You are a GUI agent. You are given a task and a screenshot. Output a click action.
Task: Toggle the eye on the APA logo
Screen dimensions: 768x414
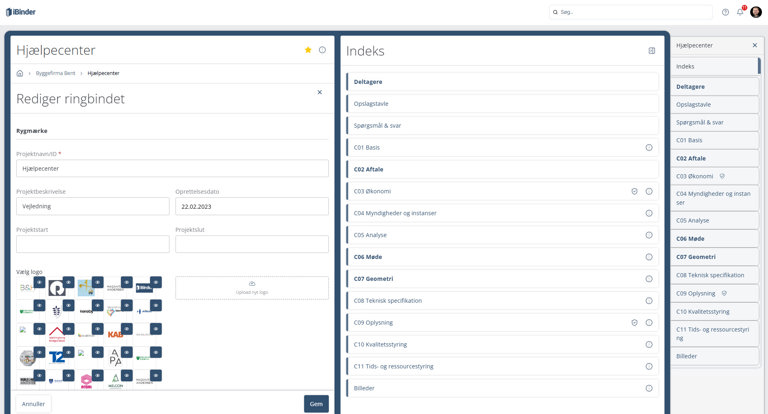tap(127, 352)
